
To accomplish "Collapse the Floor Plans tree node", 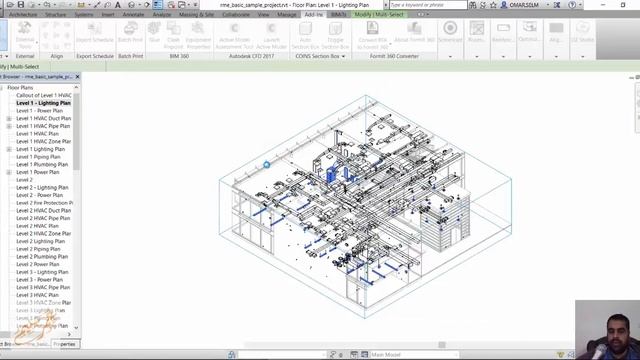I will [1, 88].
